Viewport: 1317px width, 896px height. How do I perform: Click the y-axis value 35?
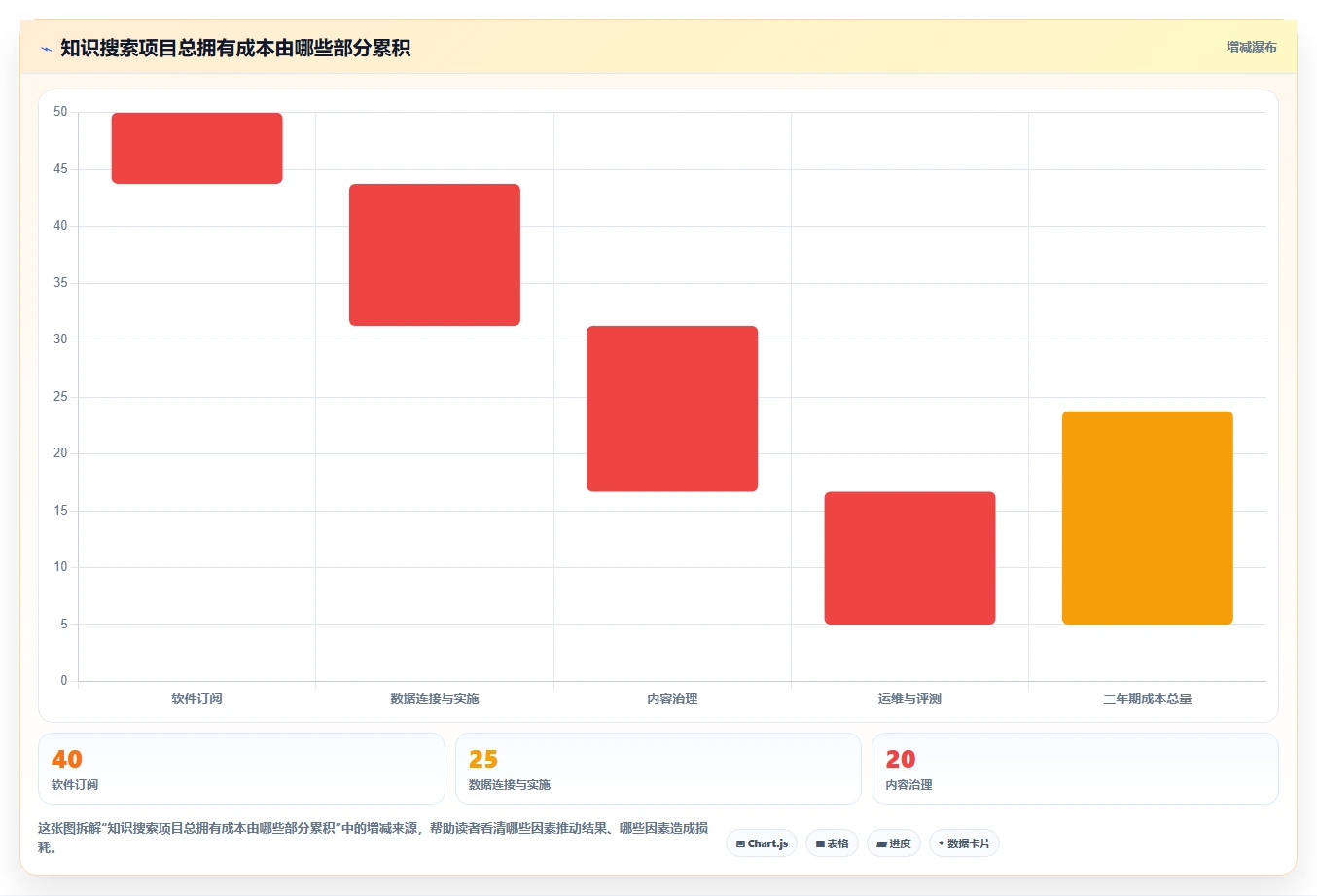(x=60, y=283)
